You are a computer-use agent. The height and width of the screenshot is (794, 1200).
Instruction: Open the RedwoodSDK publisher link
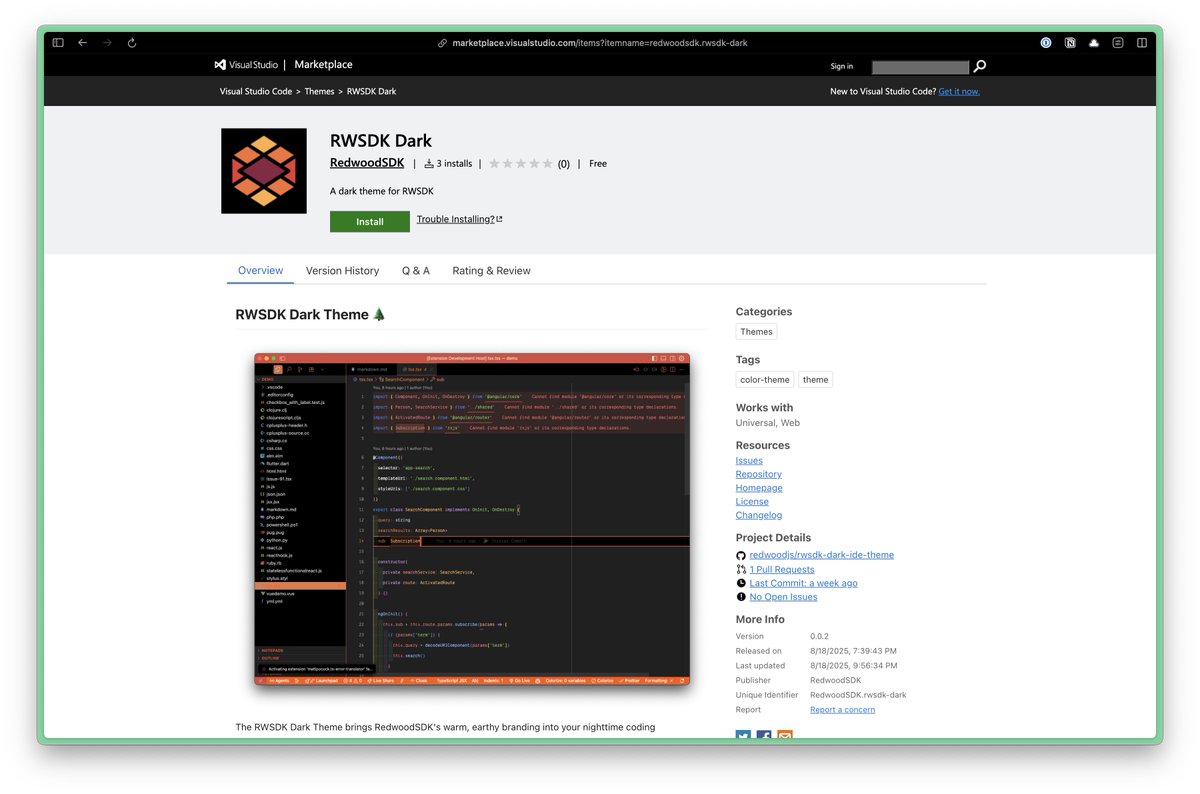[367, 163]
